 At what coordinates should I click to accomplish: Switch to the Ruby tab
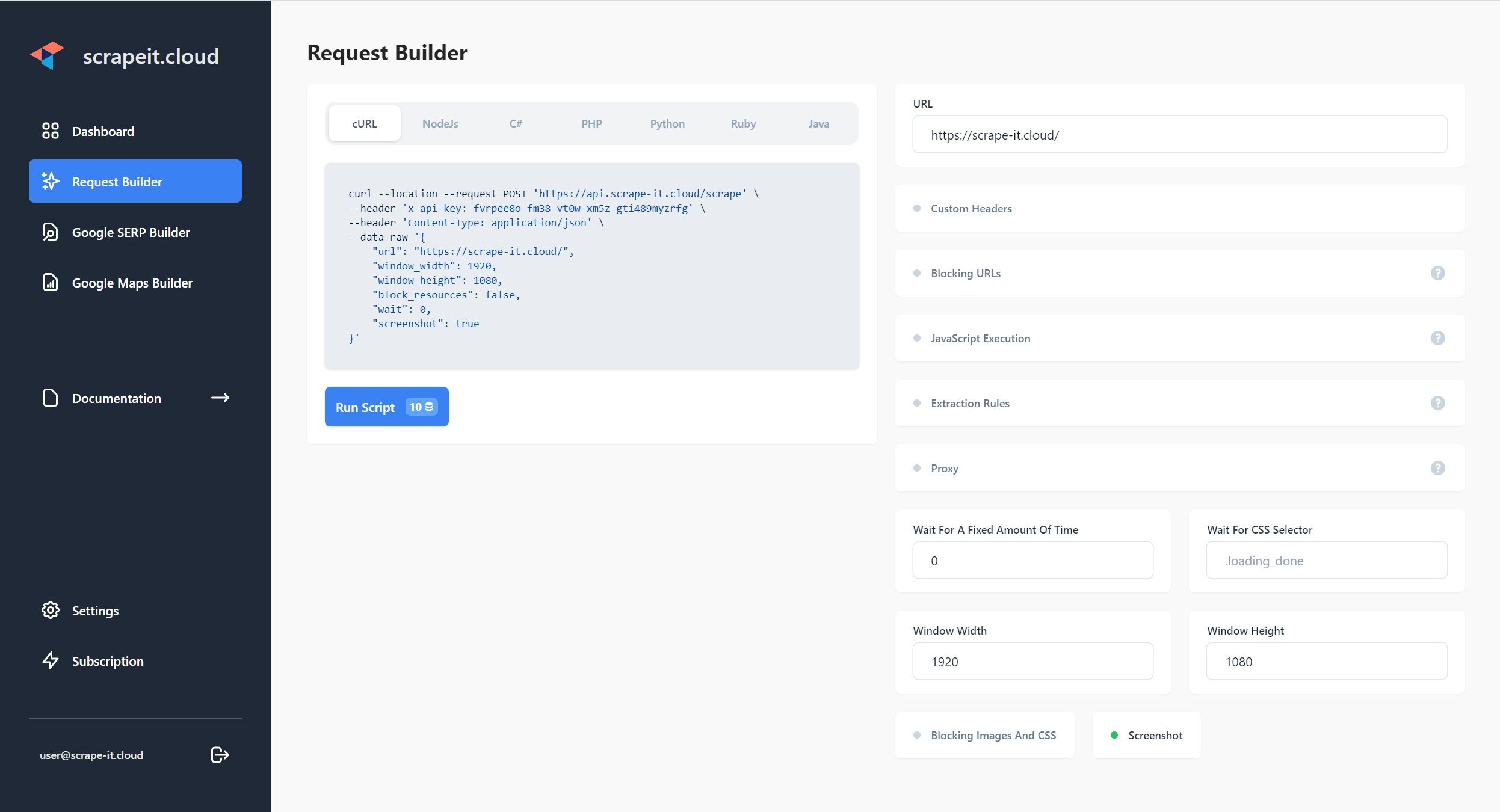[743, 123]
